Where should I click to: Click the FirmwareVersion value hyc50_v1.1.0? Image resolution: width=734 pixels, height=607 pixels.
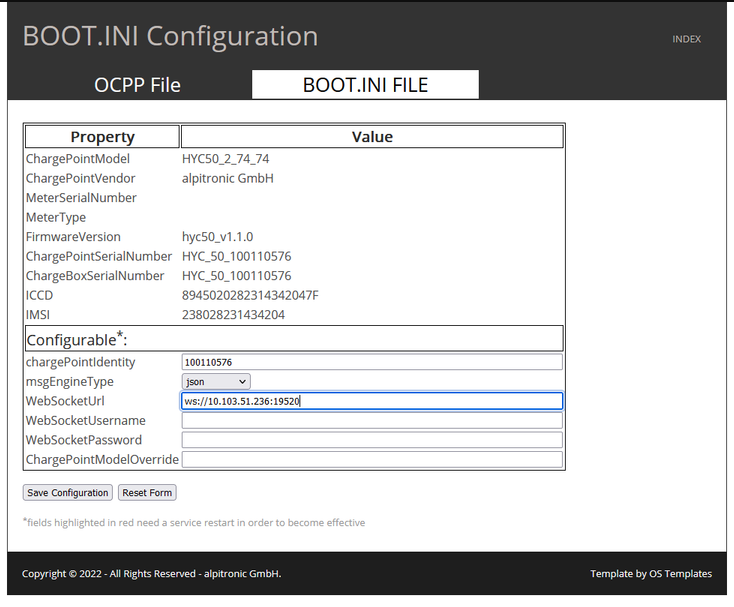pos(217,237)
